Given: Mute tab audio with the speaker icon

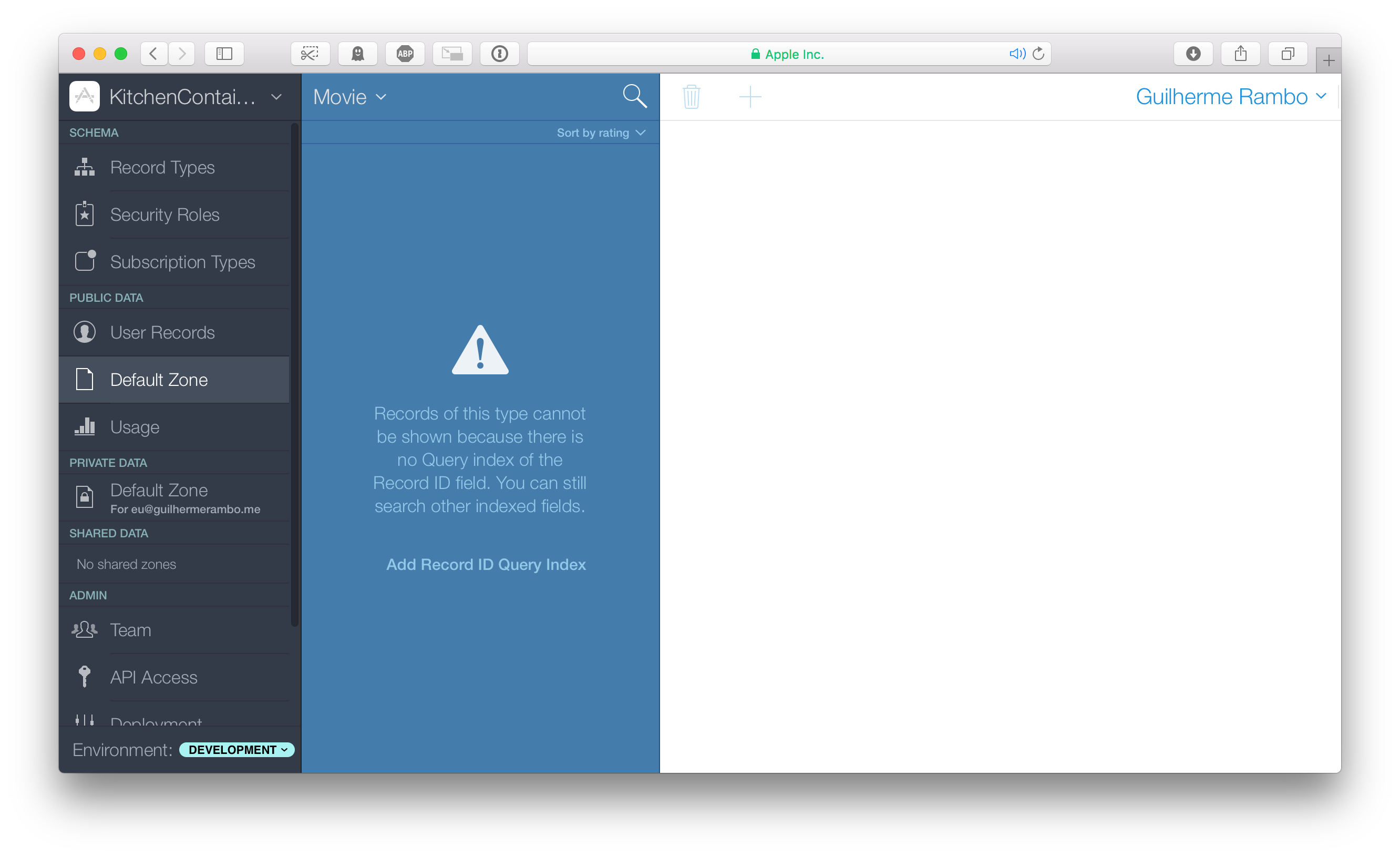Looking at the screenshot, I should [x=1016, y=54].
